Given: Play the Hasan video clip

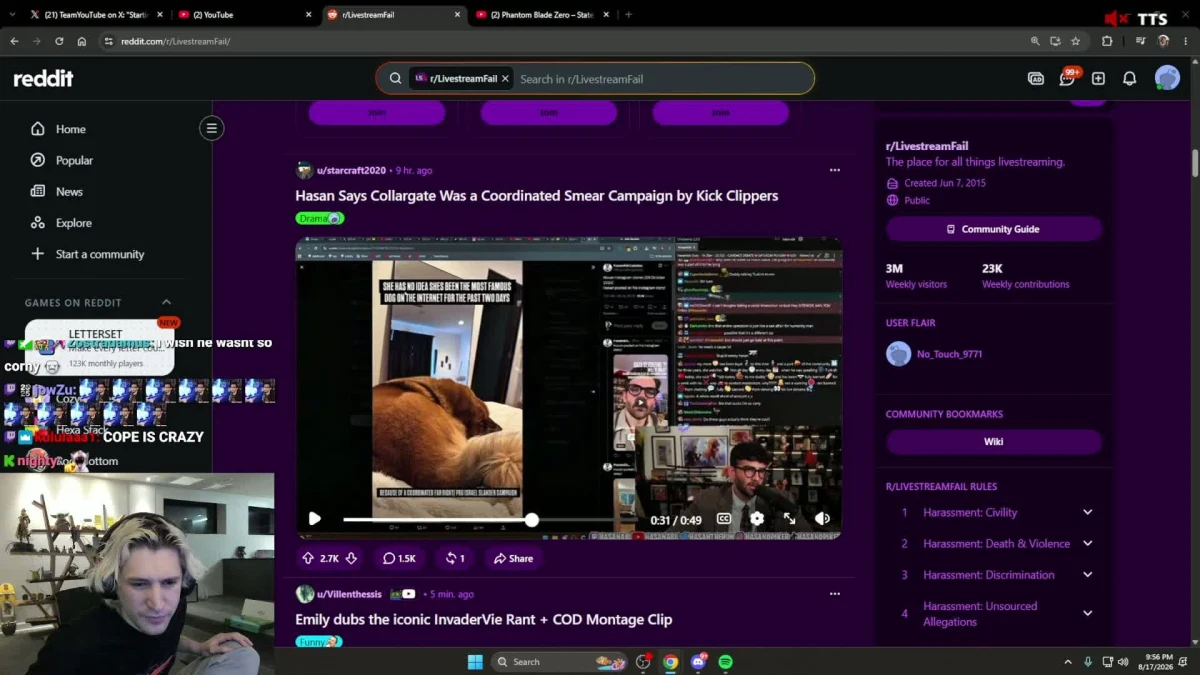Looking at the screenshot, I should 315,518.
